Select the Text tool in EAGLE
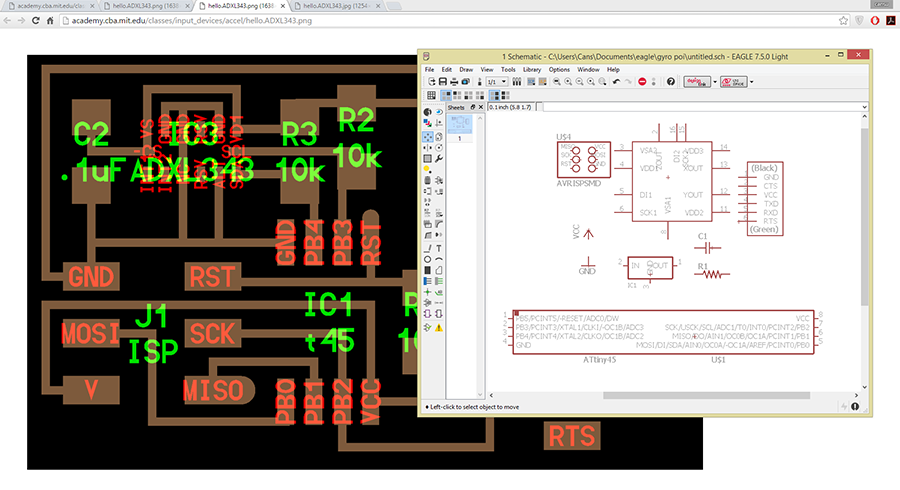The height and width of the screenshot is (490, 900). click(x=439, y=248)
